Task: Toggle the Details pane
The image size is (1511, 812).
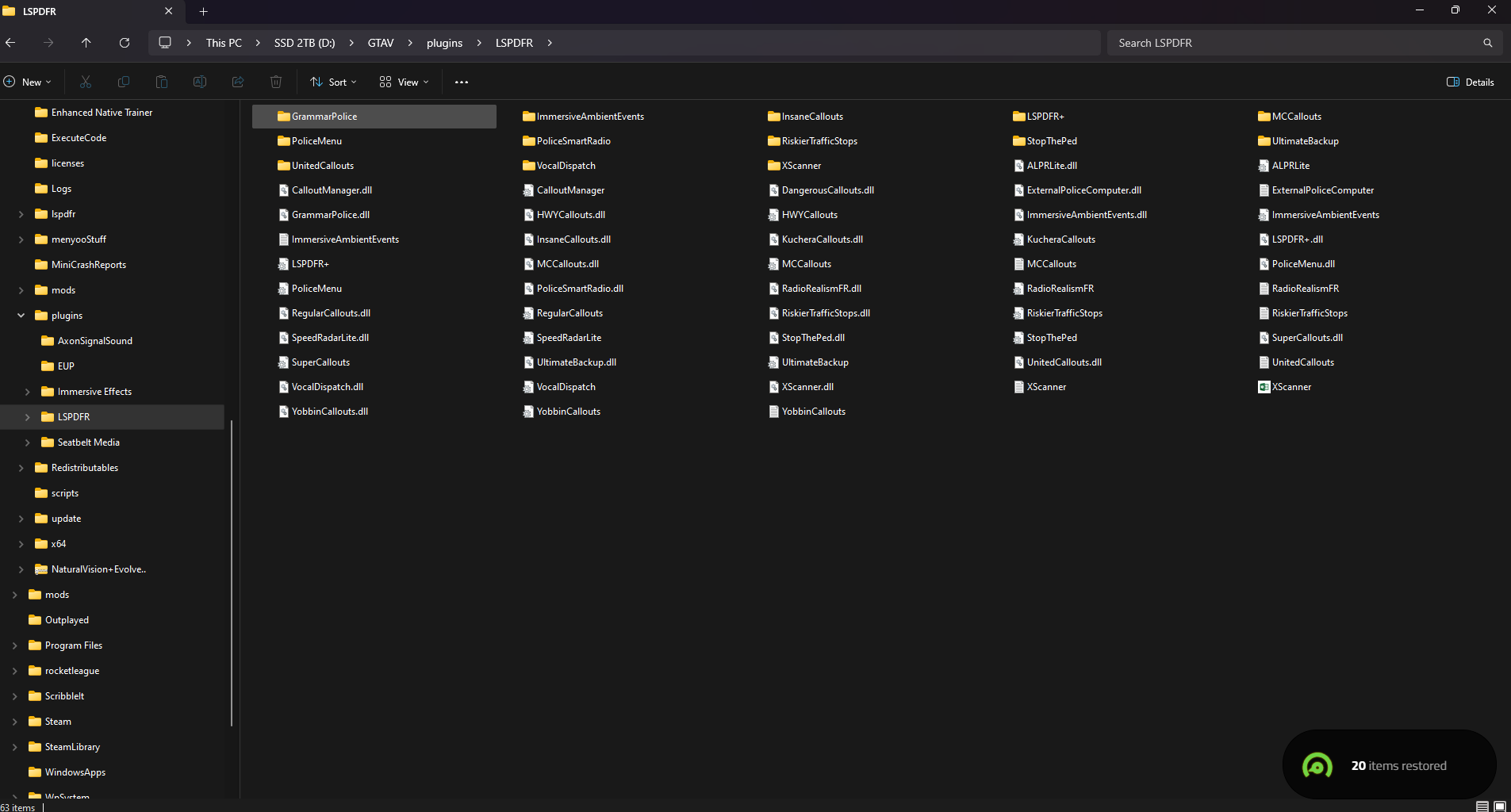Action: point(1471,82)
